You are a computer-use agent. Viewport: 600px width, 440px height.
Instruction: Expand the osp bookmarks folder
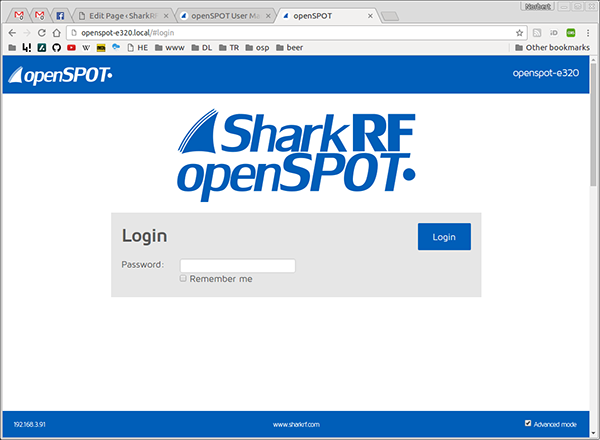click(257, 48)
